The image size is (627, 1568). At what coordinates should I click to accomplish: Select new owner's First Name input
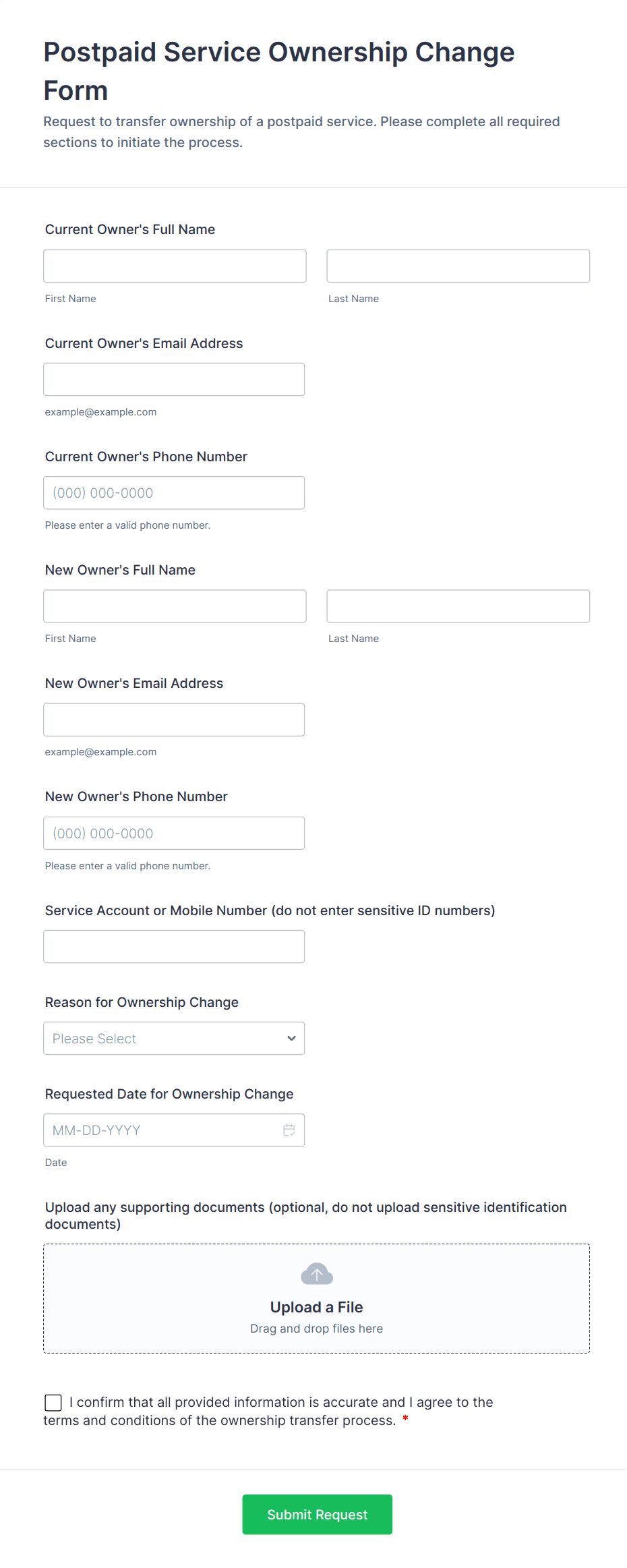click(175, 606)
